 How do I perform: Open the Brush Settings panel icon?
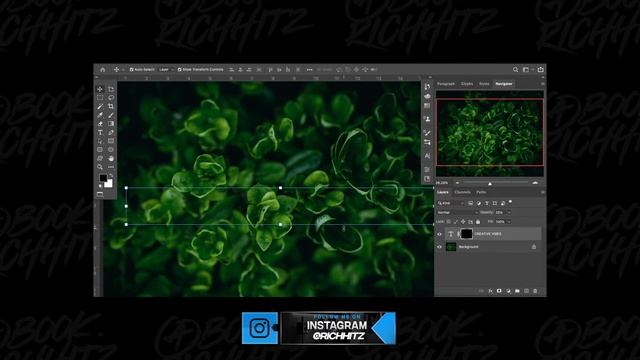pyautogui.click(x=427, y=133)
